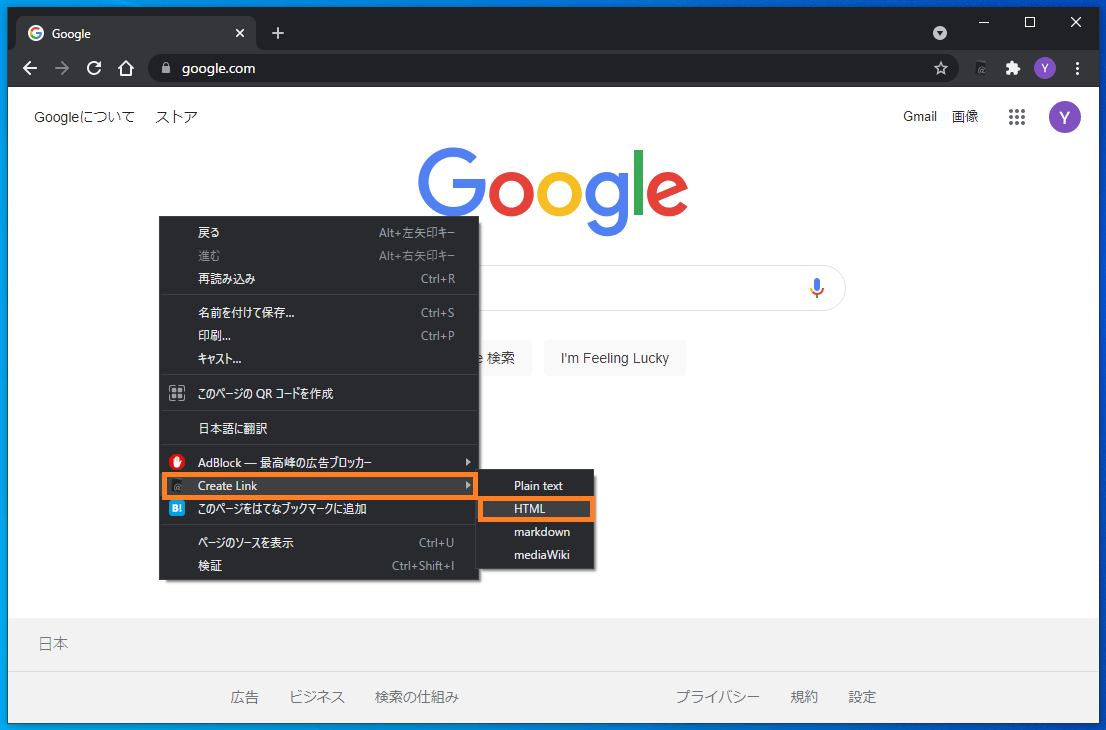Open the Create Link extension toolbar icon

coord(980,68)
